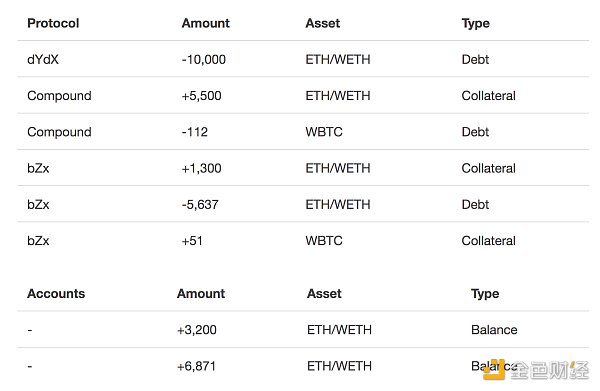Click the Type header in the first table
This screenshot has width=600, height=391.
[x=476, y=24]
